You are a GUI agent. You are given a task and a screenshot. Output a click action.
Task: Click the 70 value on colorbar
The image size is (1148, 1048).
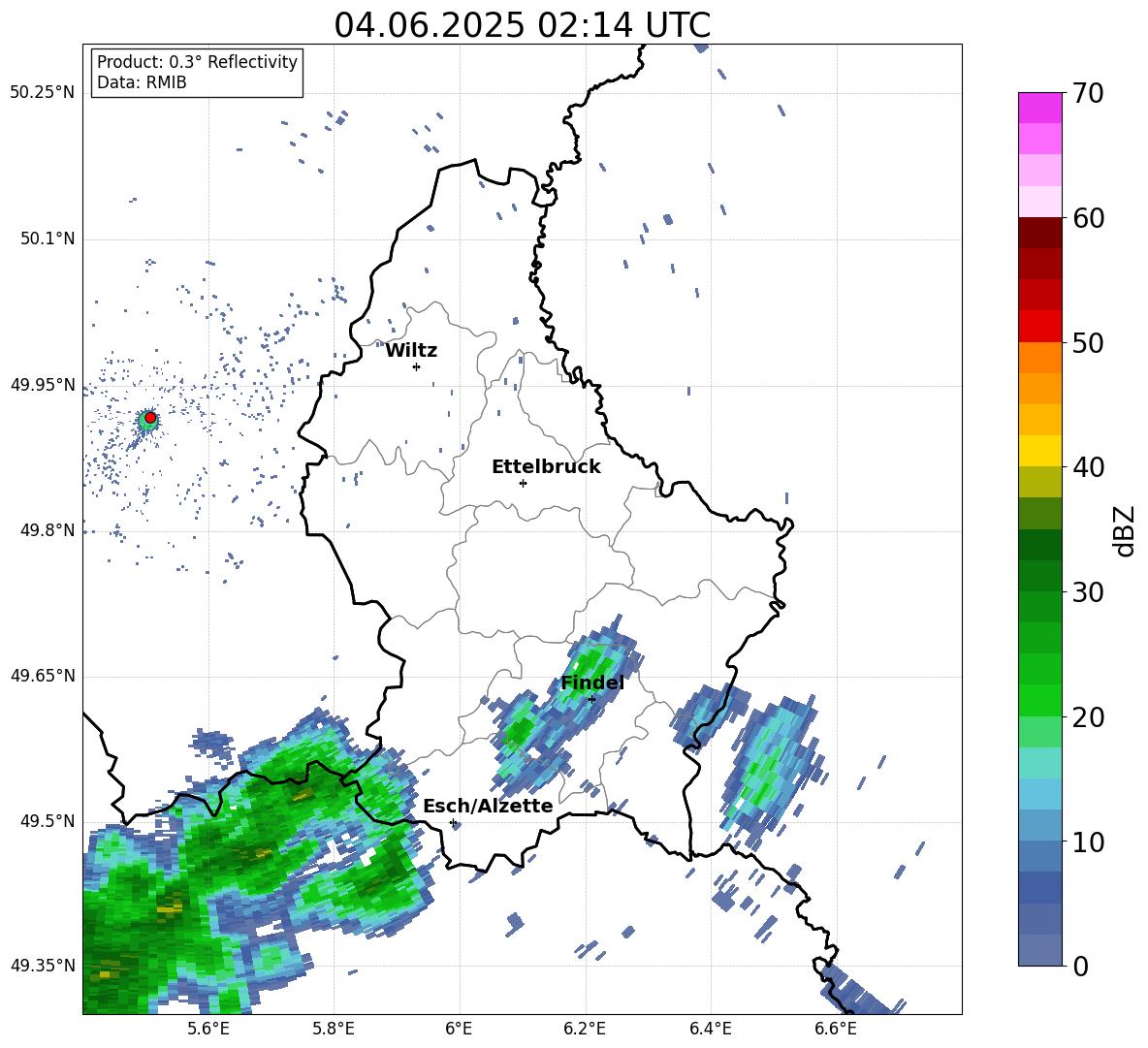[1088, 93]
